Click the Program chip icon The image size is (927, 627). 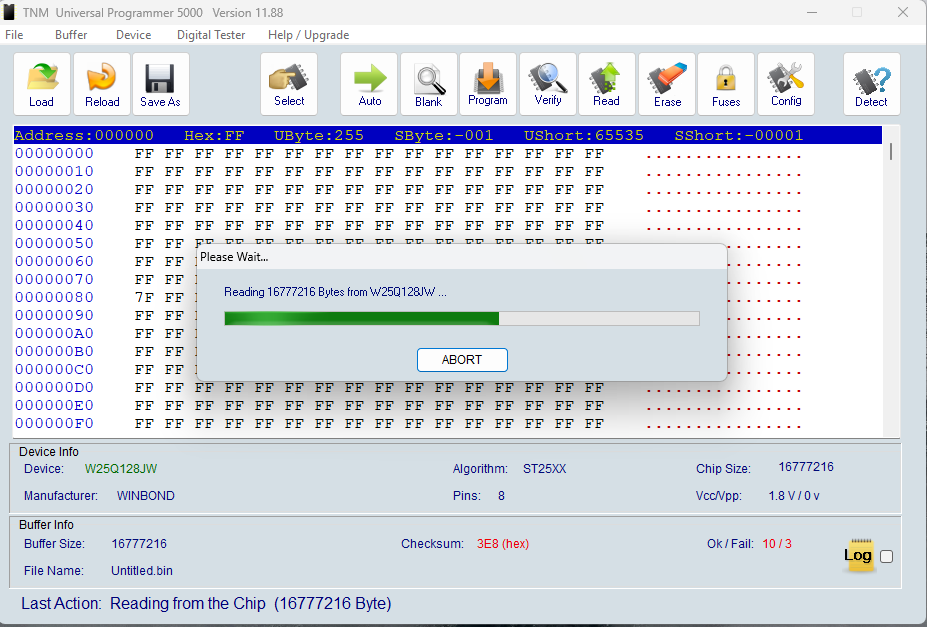click(488, 84)
